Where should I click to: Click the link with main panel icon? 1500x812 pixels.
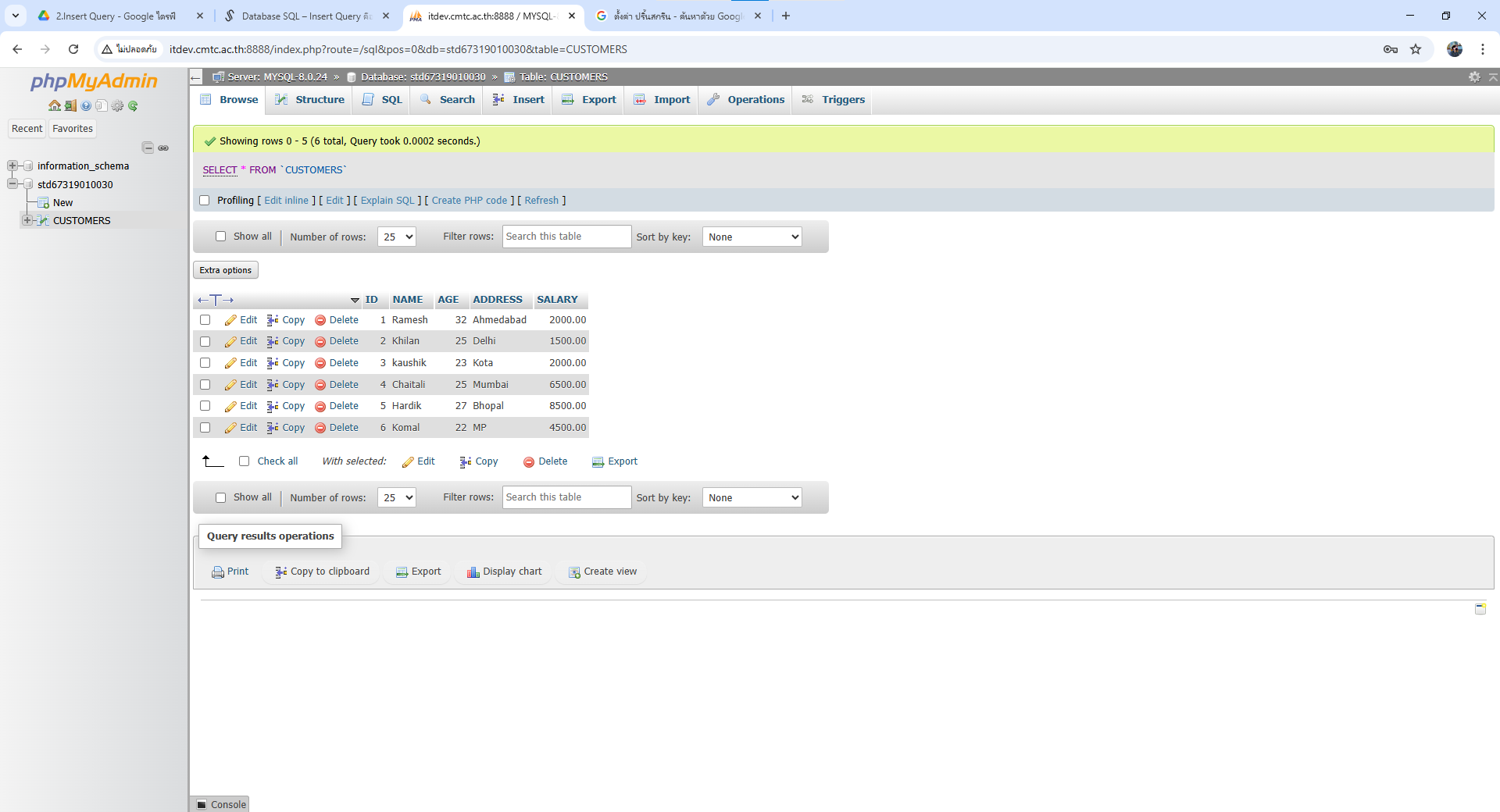click(163, 148)
